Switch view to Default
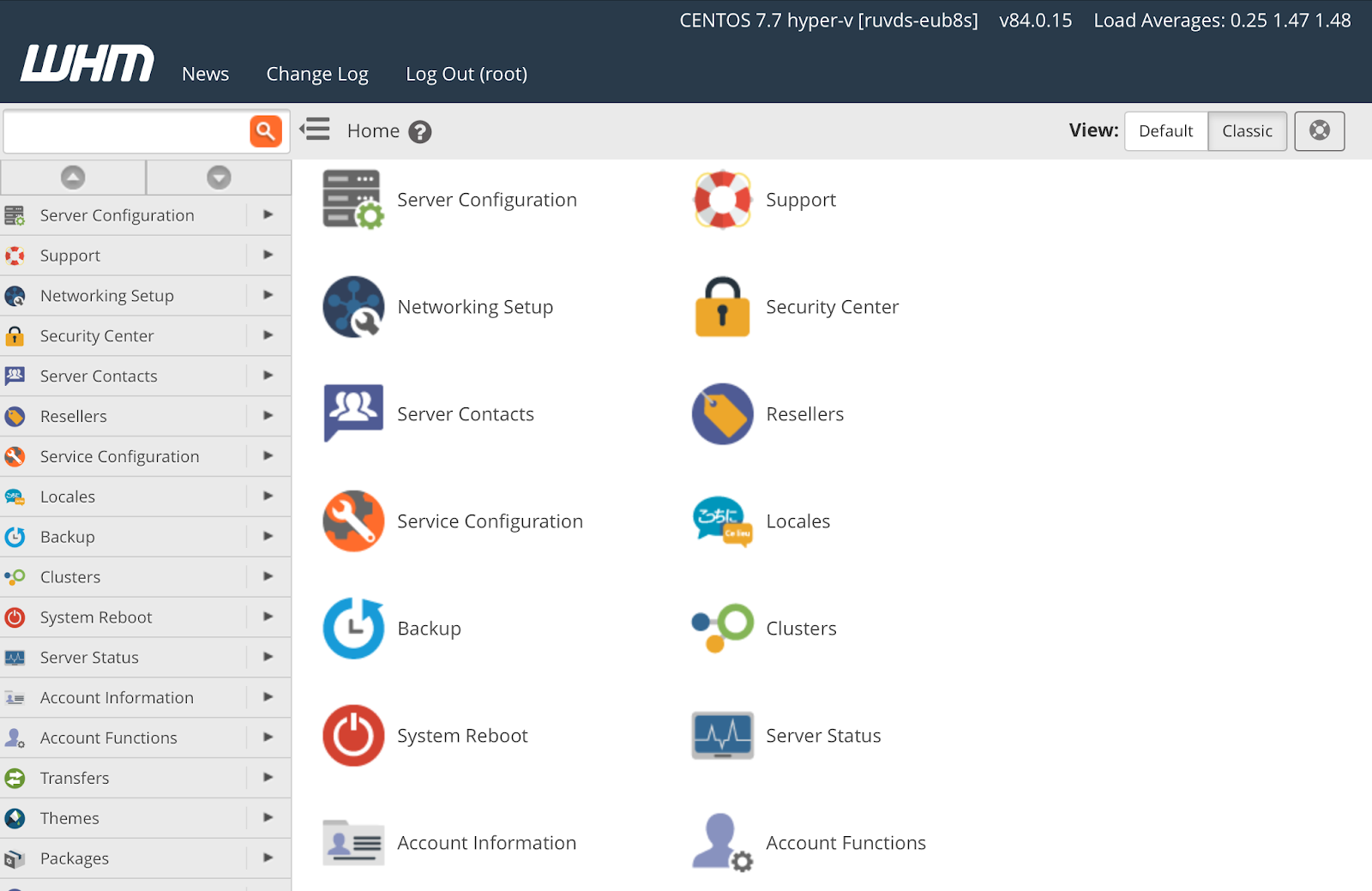The image size is (1372, 891). (x=1165, y=131)
